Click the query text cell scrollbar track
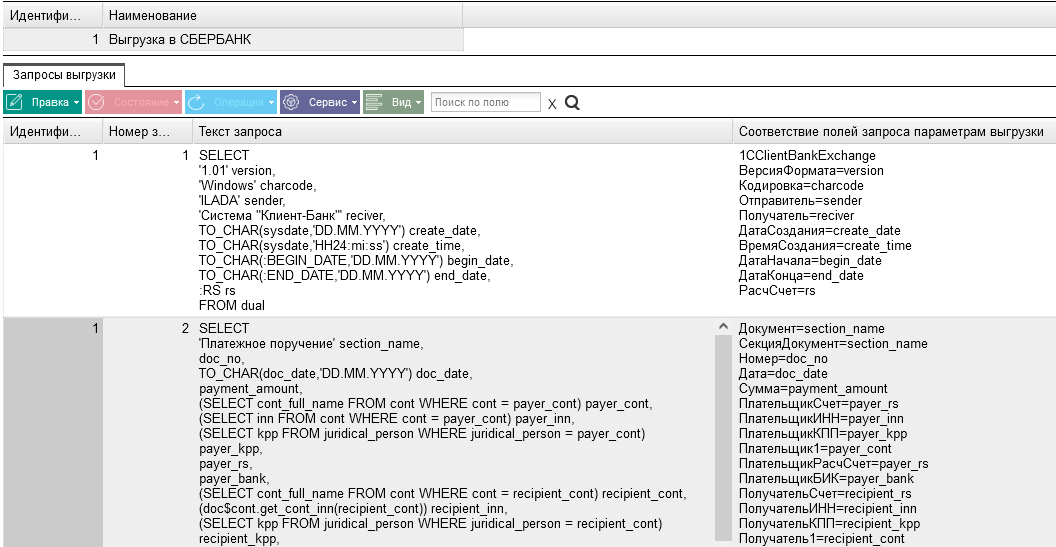 (x=723, y=438)
